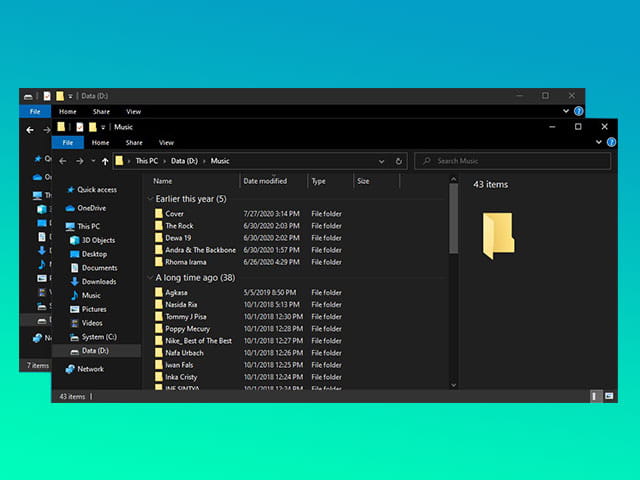
Task: Open the File menu in Music window
Action: pos(68,143)
